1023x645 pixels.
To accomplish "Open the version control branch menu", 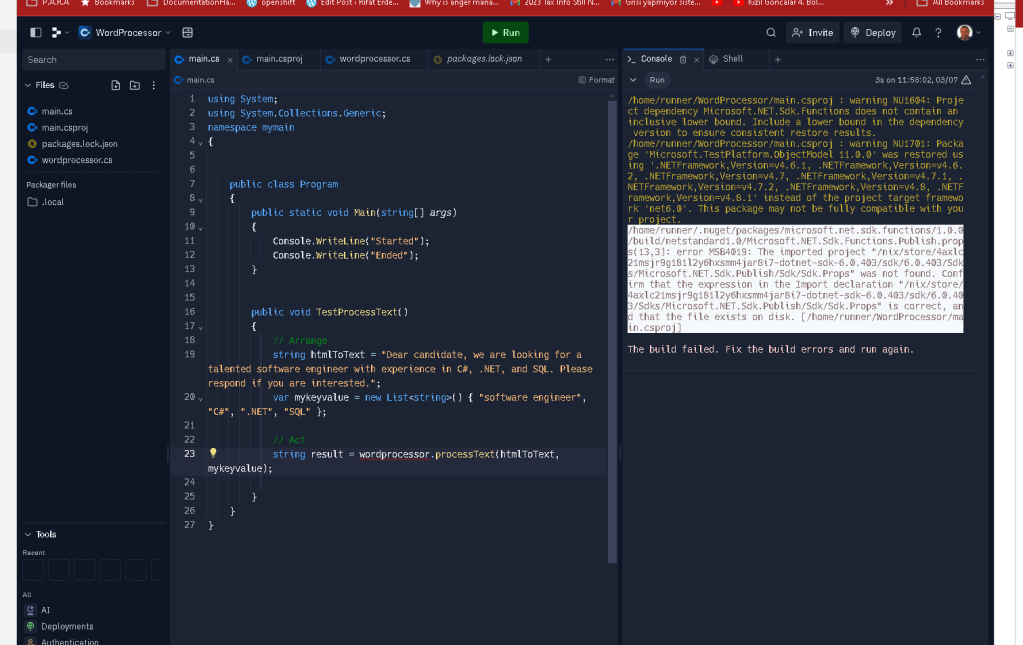I will [x=59, y=33].
